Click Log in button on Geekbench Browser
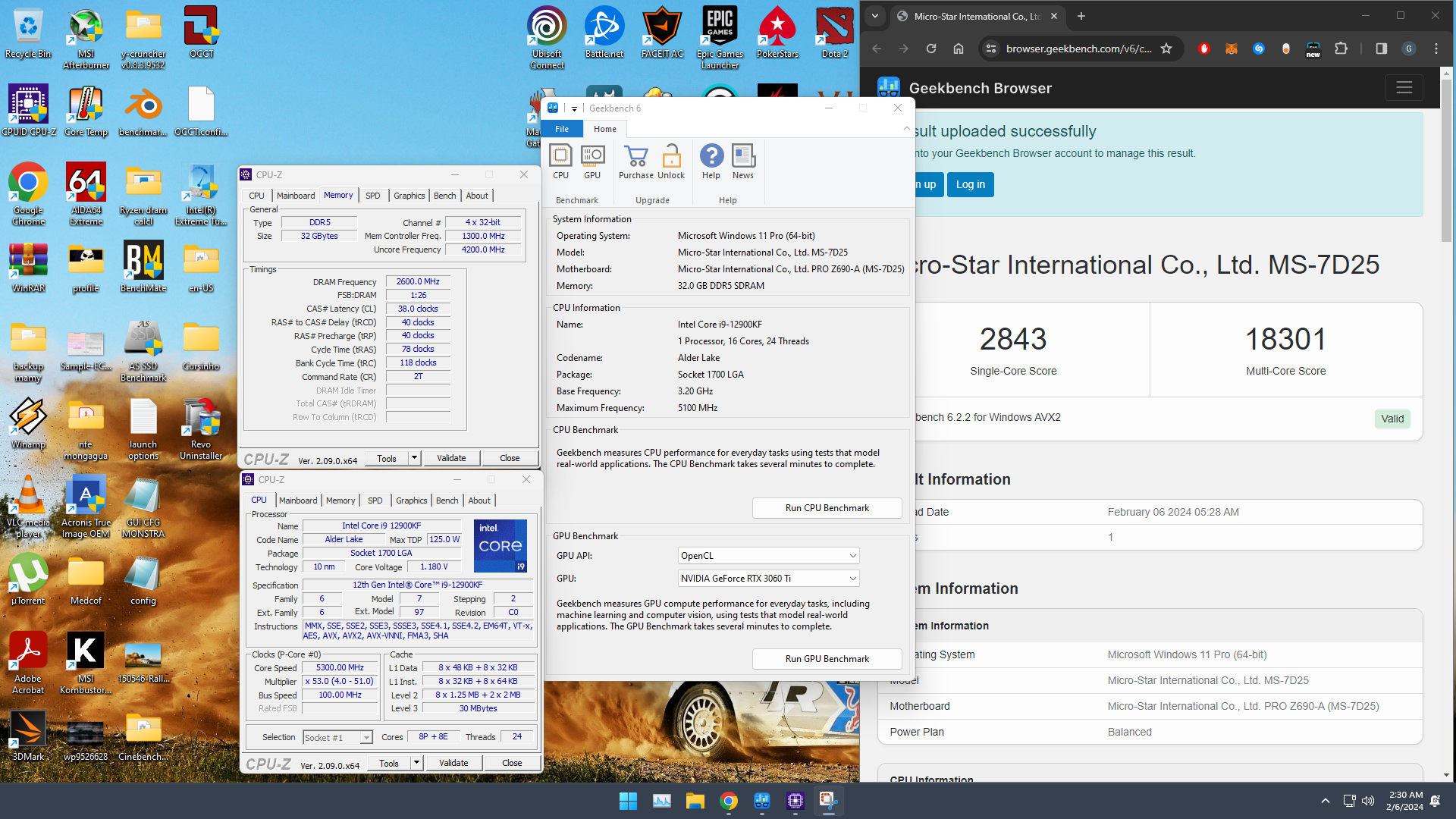 970,184
